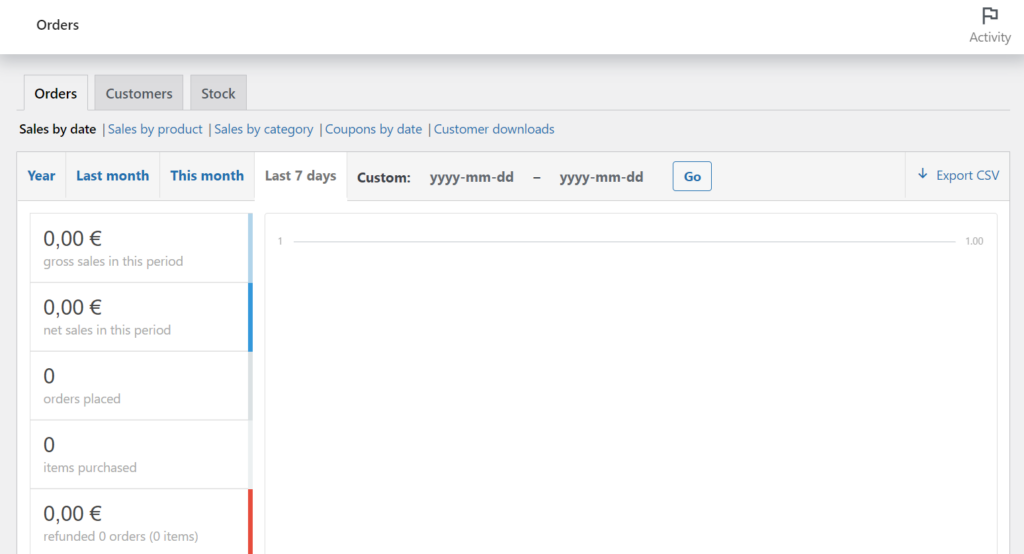
Task: Select the Last month range
Action: 112,176
